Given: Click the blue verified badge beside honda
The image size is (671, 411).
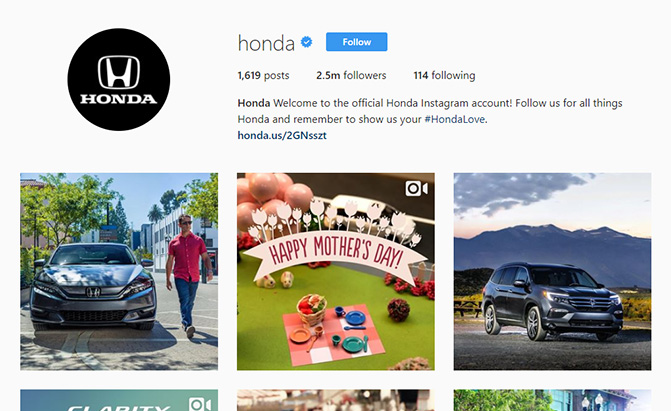Looking at the screenshot, I should click(x=306, y=42).
